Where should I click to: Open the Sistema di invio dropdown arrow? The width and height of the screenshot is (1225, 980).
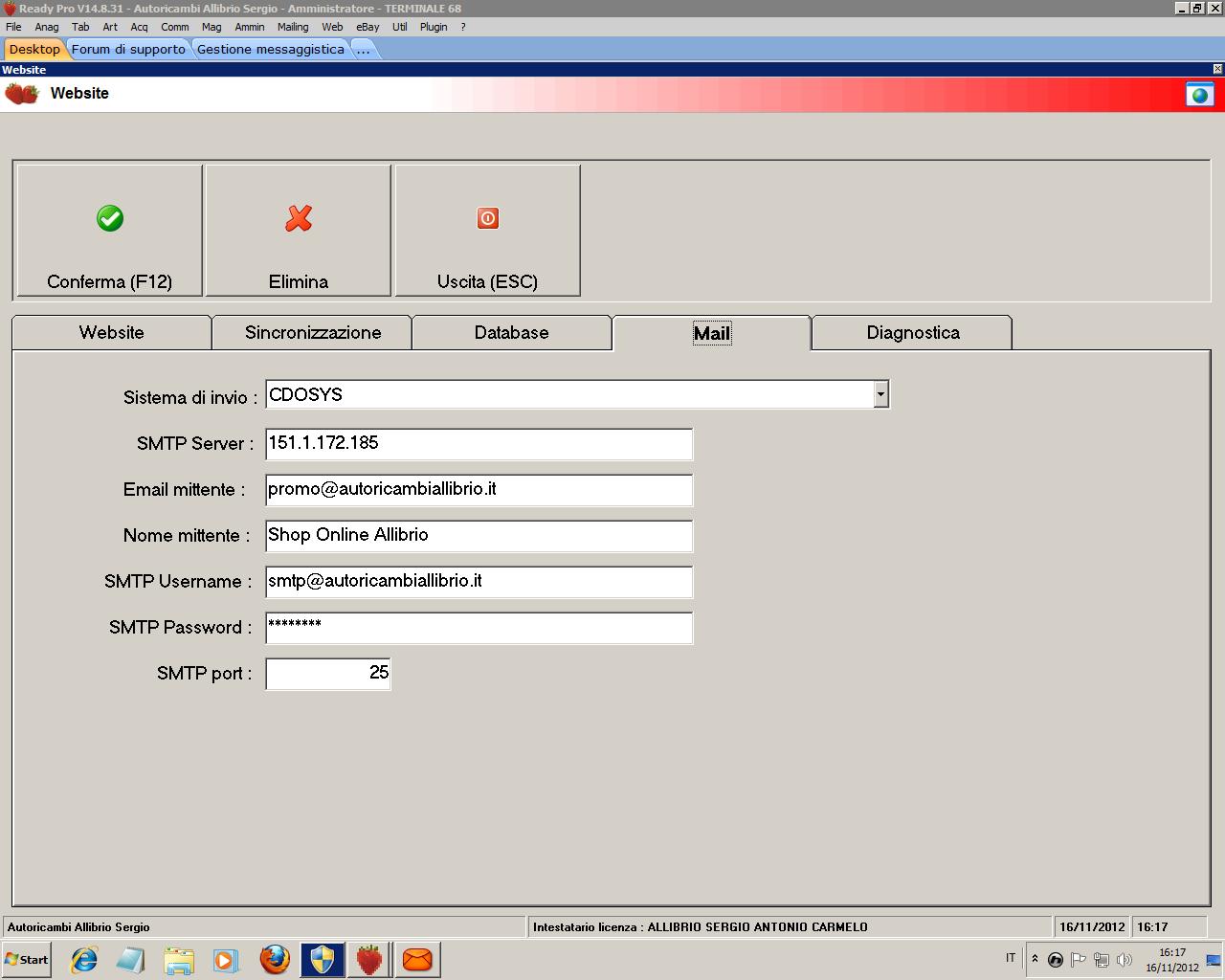(880, 394)
